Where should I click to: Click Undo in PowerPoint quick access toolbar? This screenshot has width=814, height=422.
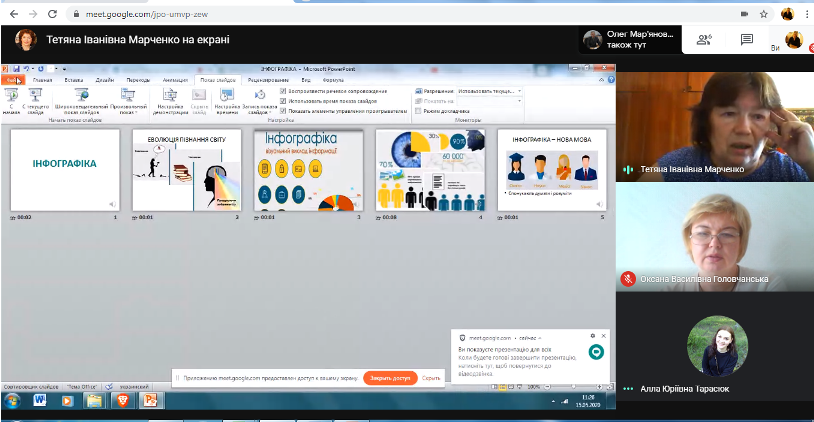click(x=26, y=69)
